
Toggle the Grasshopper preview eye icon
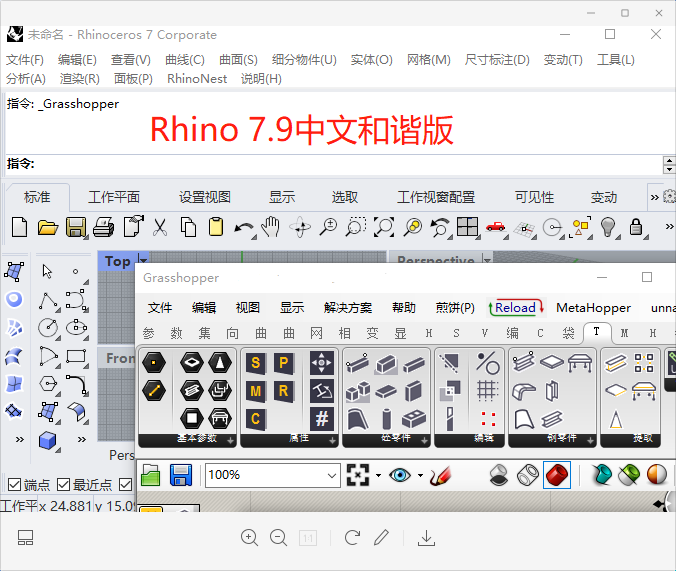(x=400, y=475)
